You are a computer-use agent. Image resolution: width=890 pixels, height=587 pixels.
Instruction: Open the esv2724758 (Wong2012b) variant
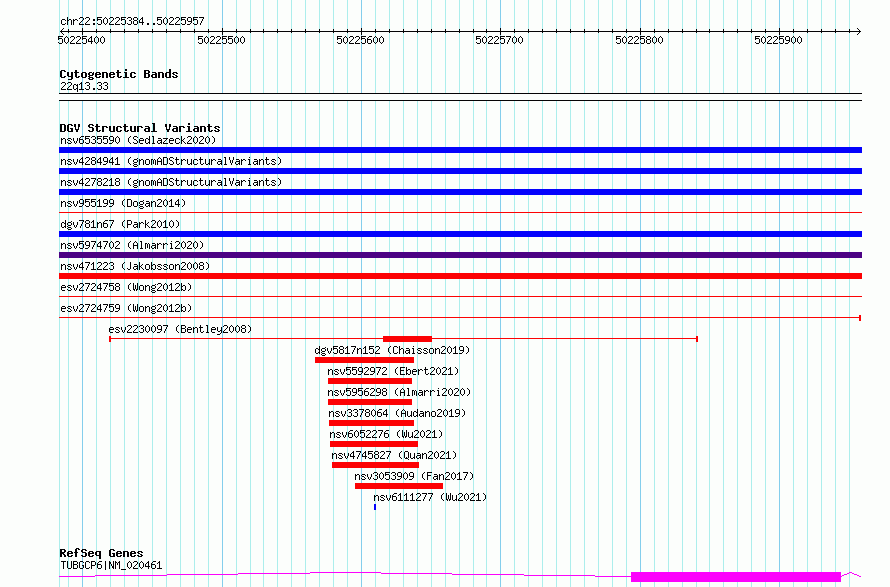coord(126,287)
